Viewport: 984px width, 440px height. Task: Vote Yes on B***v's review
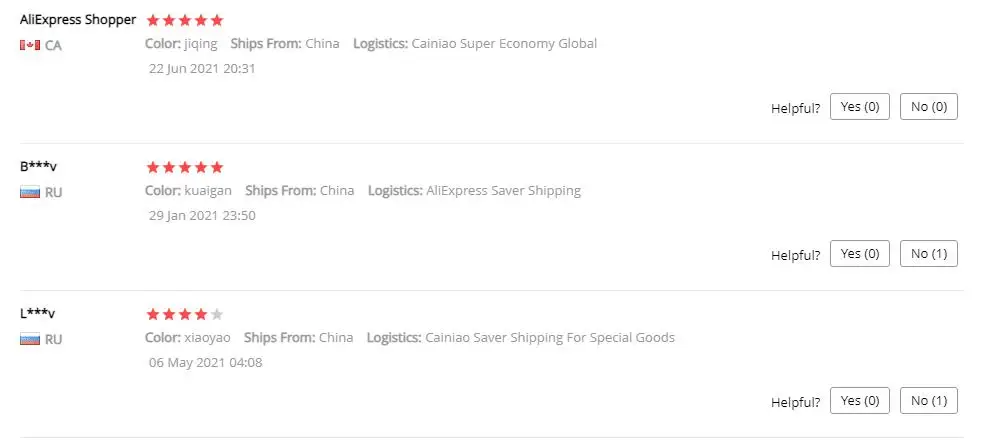pos(859,254)
